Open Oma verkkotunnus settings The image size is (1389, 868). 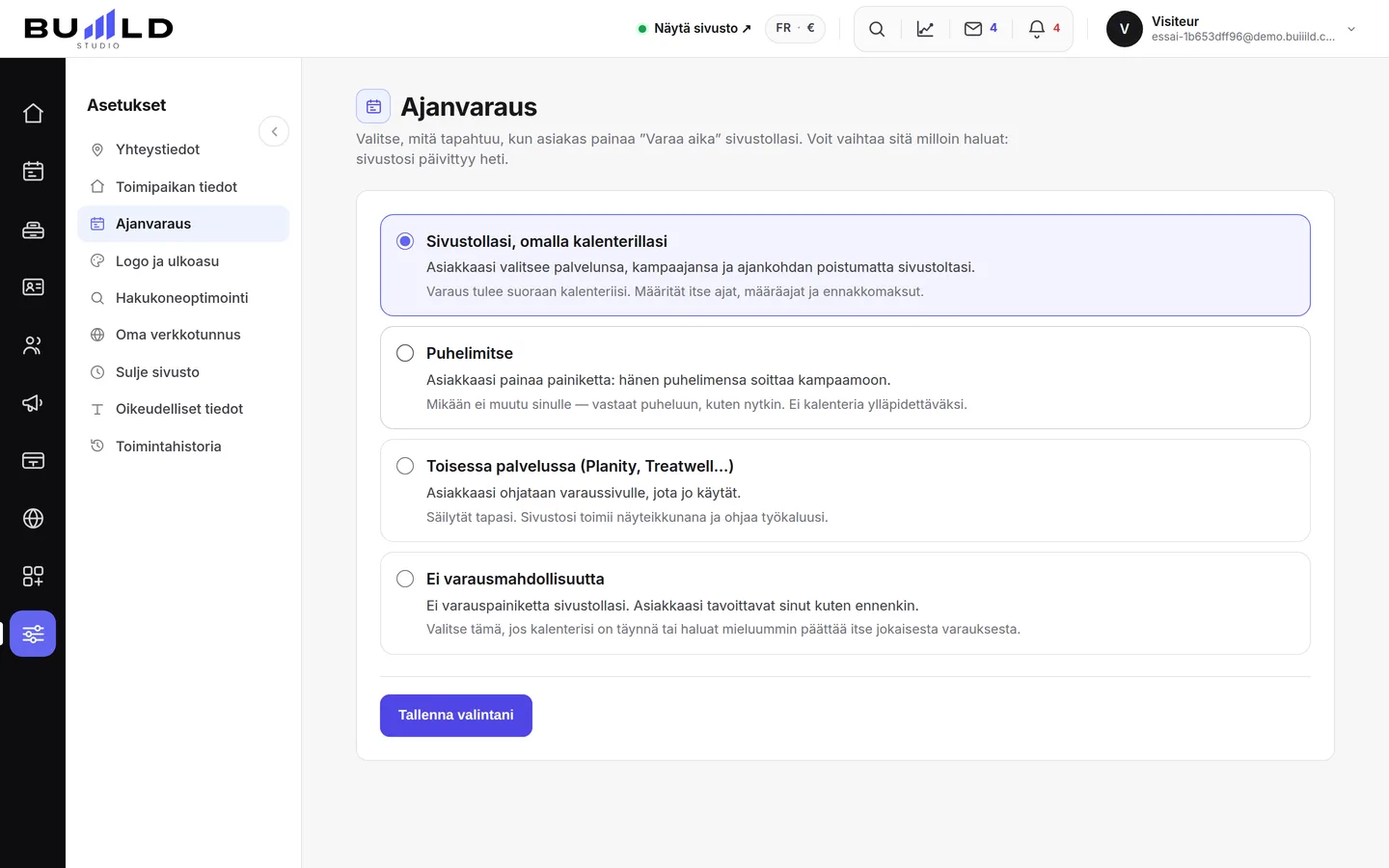(x=183, y=335)
